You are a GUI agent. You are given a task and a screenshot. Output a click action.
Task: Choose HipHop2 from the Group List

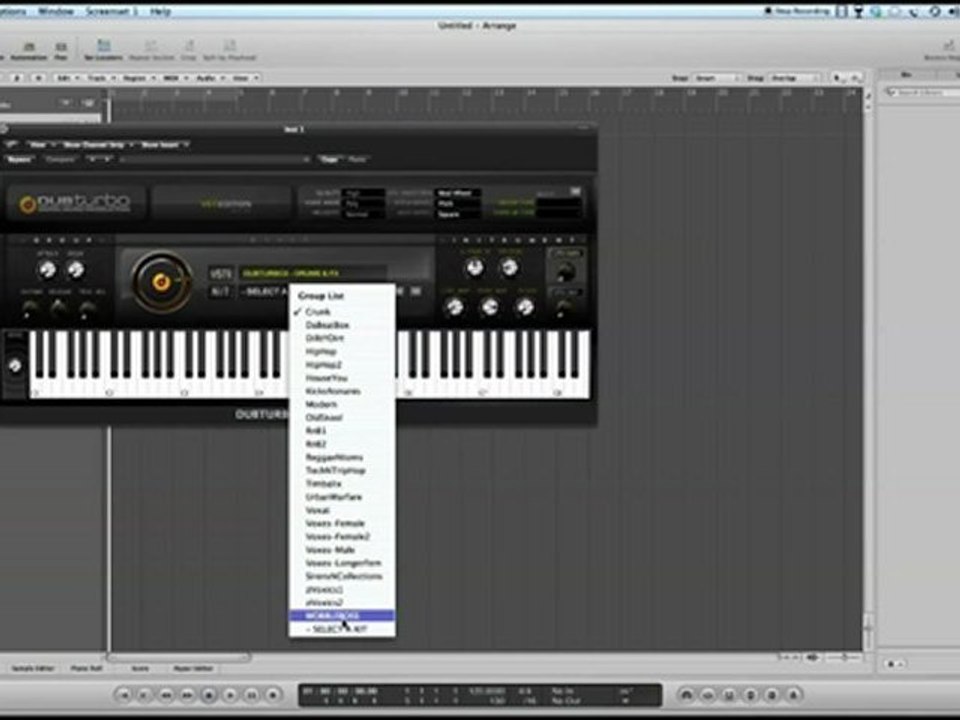[342, 365]
